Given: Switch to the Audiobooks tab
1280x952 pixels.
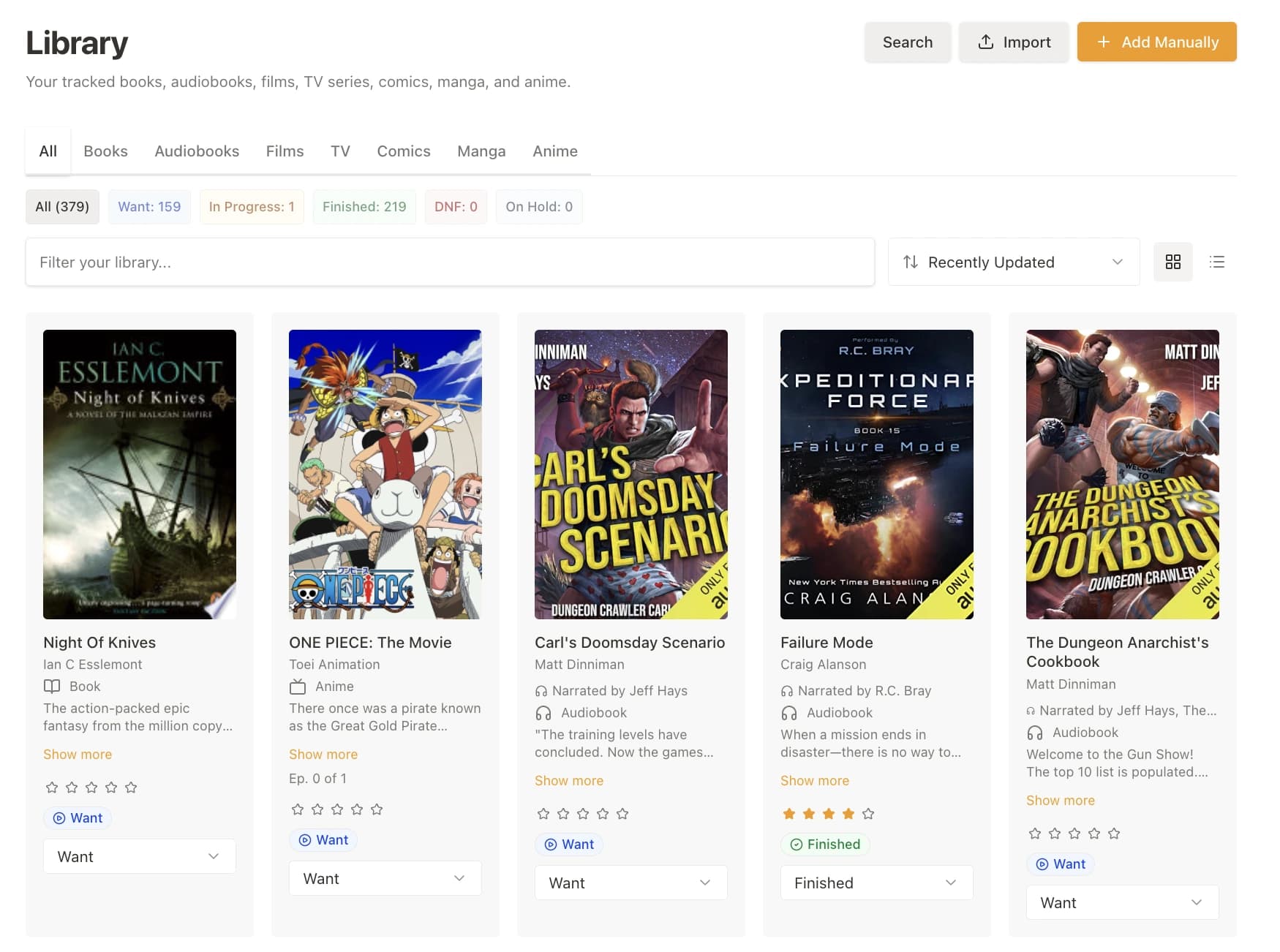Looking at the screenshot, I should [x=197, y=151].
